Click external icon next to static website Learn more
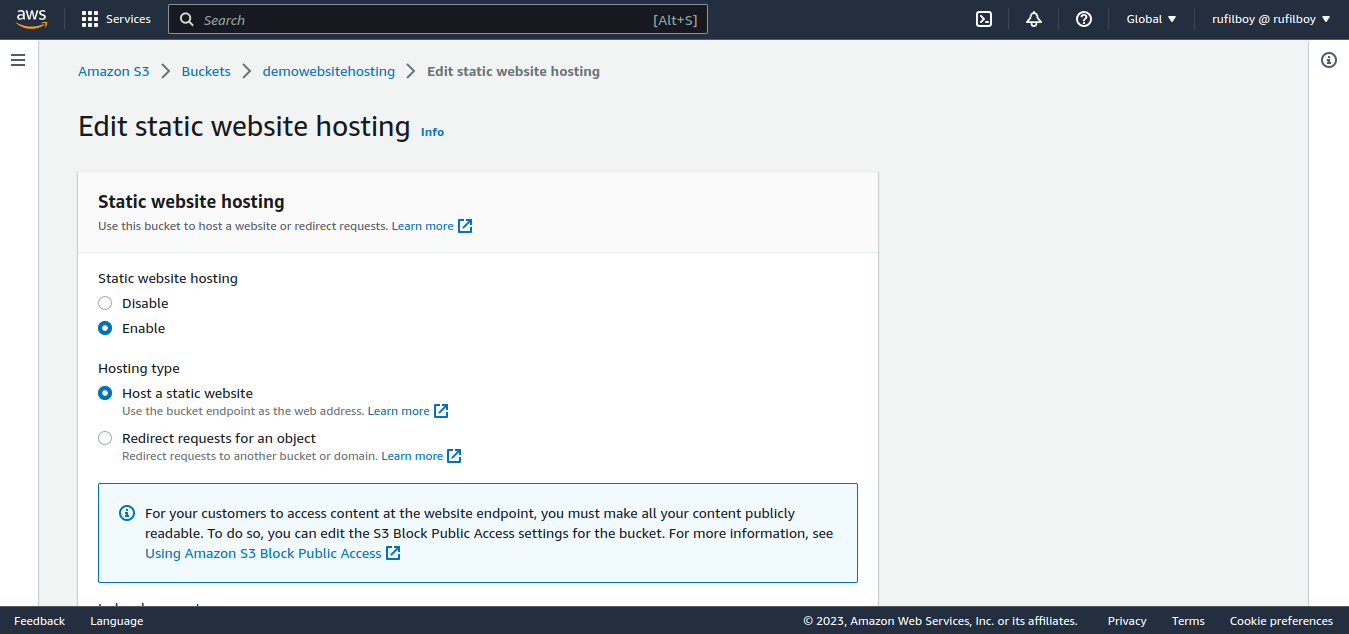The height and width of the screenshot is (634, 1349). 441,411
